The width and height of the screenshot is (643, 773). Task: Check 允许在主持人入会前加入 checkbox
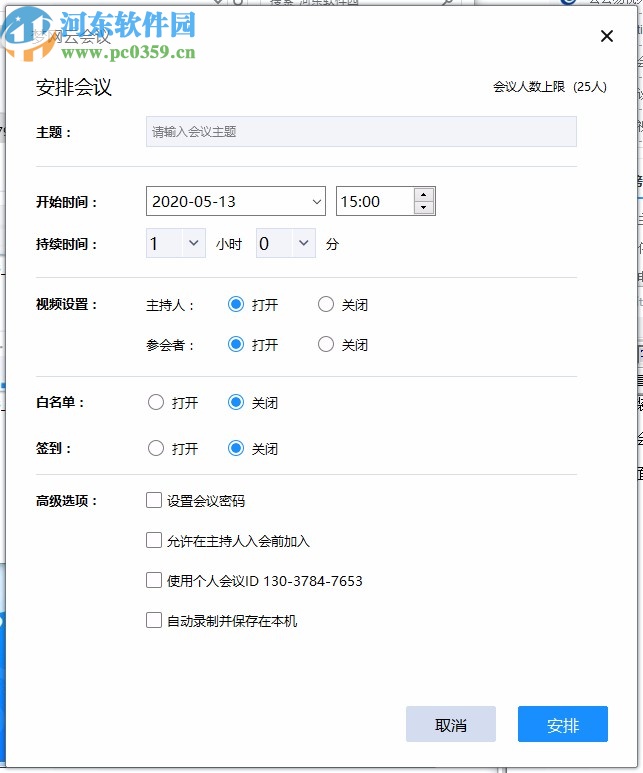click(x=154, y=540)
